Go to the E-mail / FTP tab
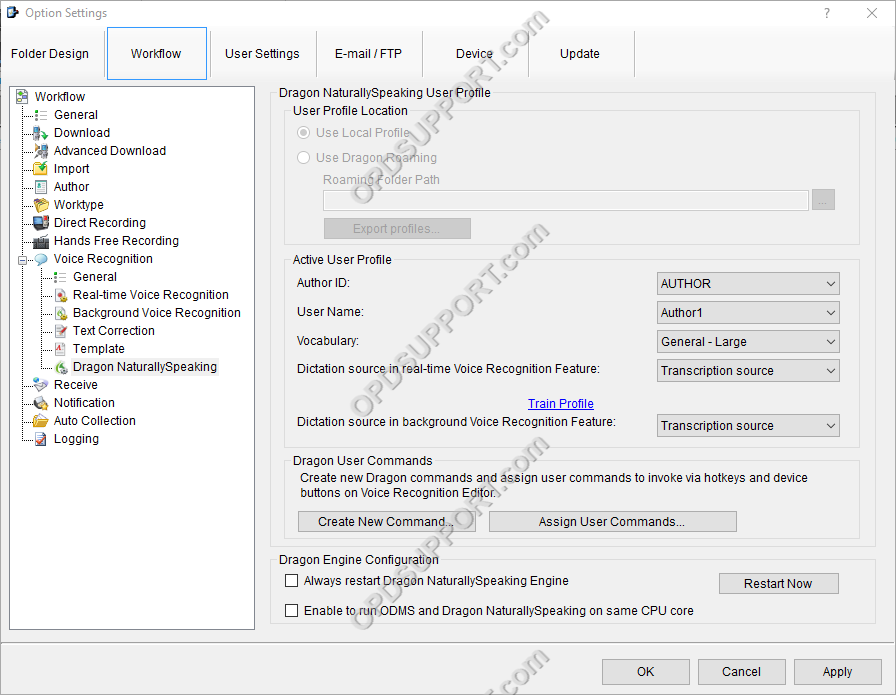Image resolution: width=896 pixels, height=695 pixels. (369, 54)
